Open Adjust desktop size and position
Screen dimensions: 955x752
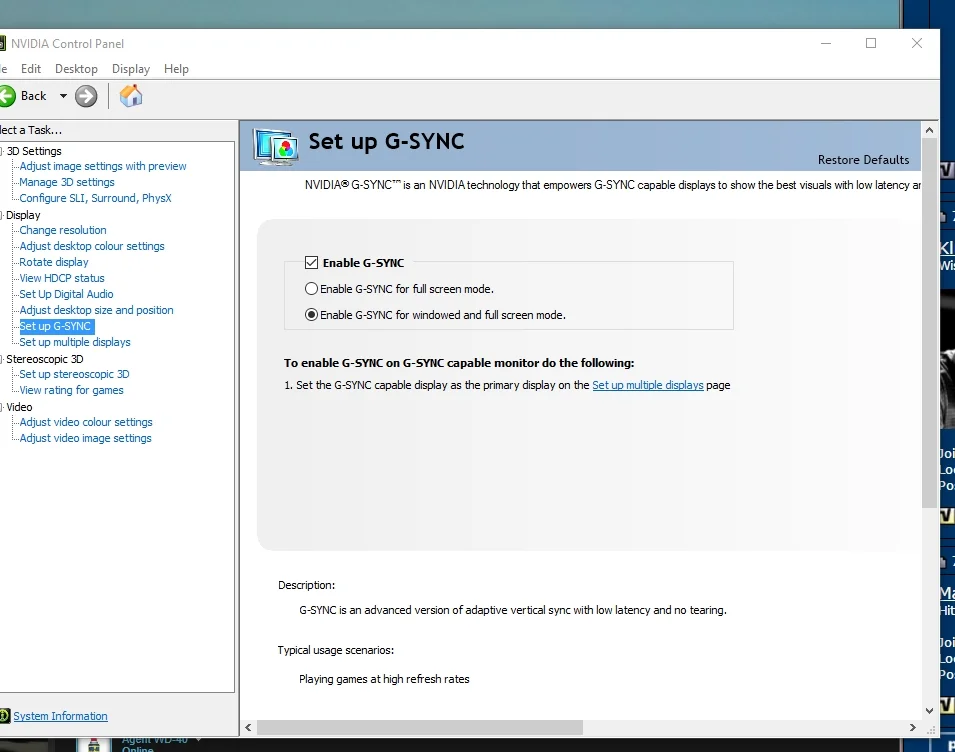96,310
